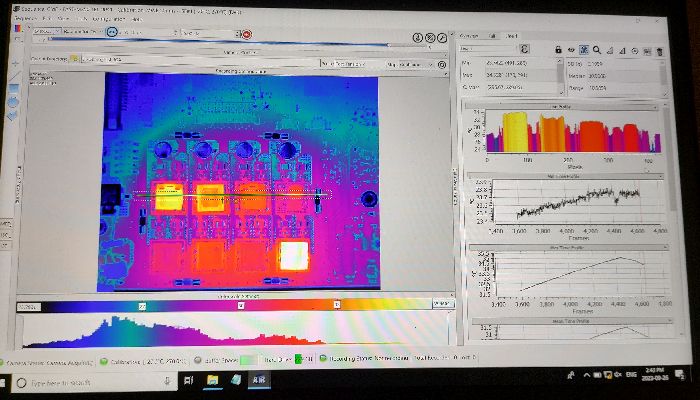Click the yellow folder browse icon

click(x=74, y=58)
